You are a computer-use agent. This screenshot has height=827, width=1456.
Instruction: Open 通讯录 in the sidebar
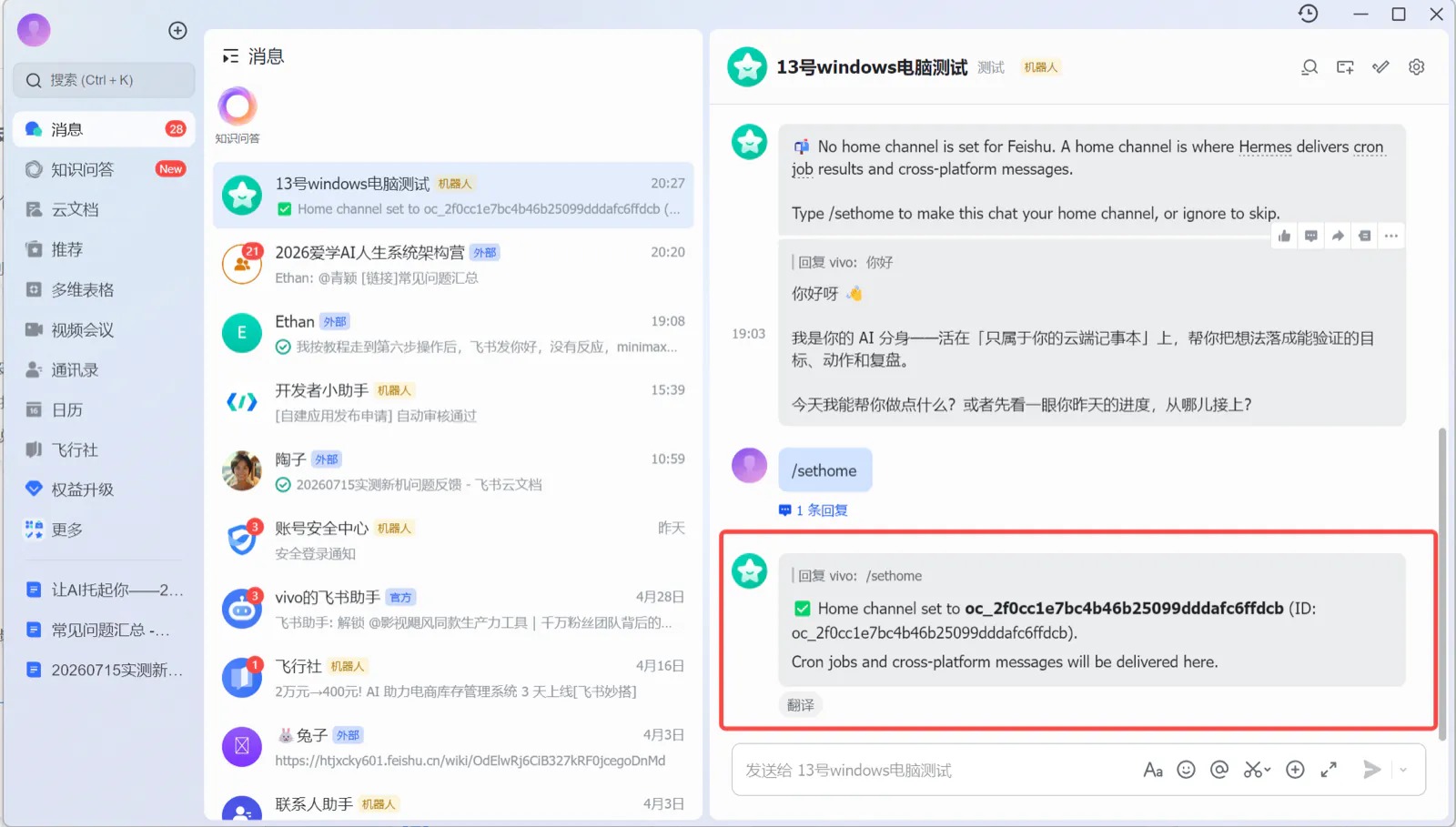point(104,369)
